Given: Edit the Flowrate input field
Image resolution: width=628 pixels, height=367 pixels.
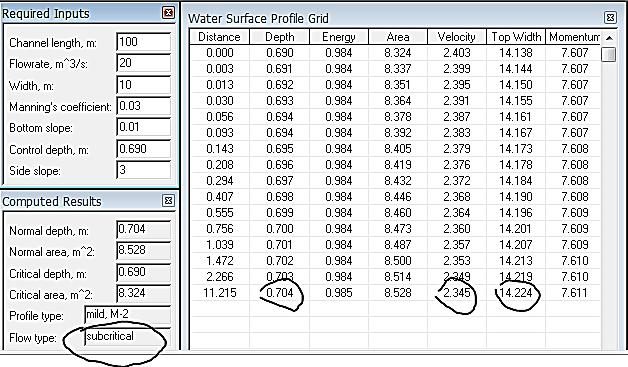Looking at the screenshot, I should tap(144, 63).
